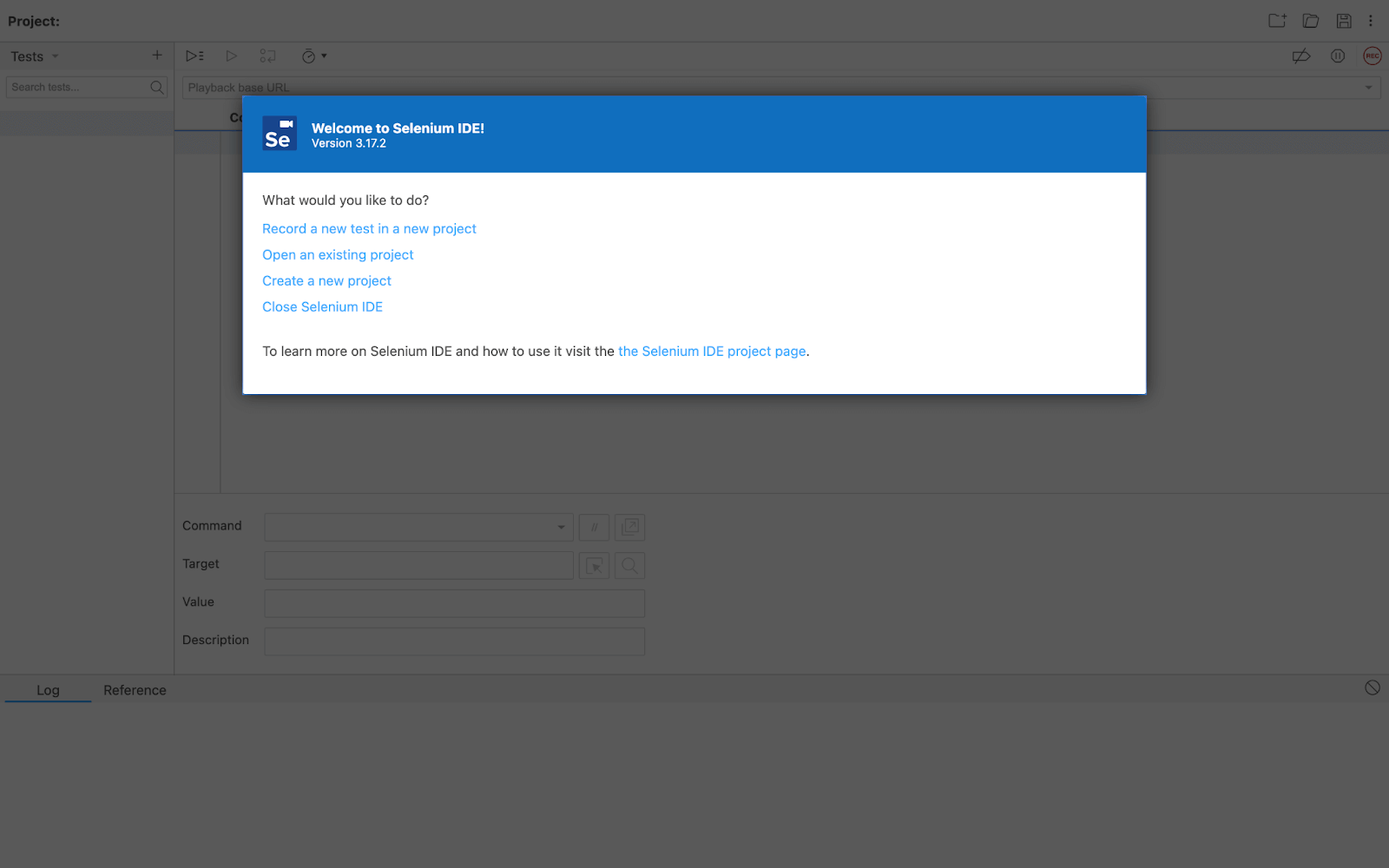Run the current test
The image size is (1389, 868).
pos(231,56)
